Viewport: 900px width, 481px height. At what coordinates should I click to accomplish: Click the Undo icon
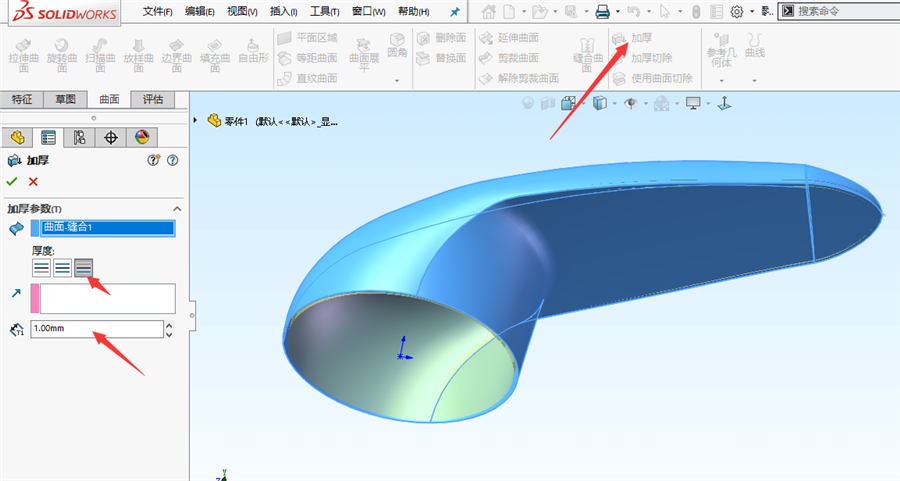coord(633,11)
